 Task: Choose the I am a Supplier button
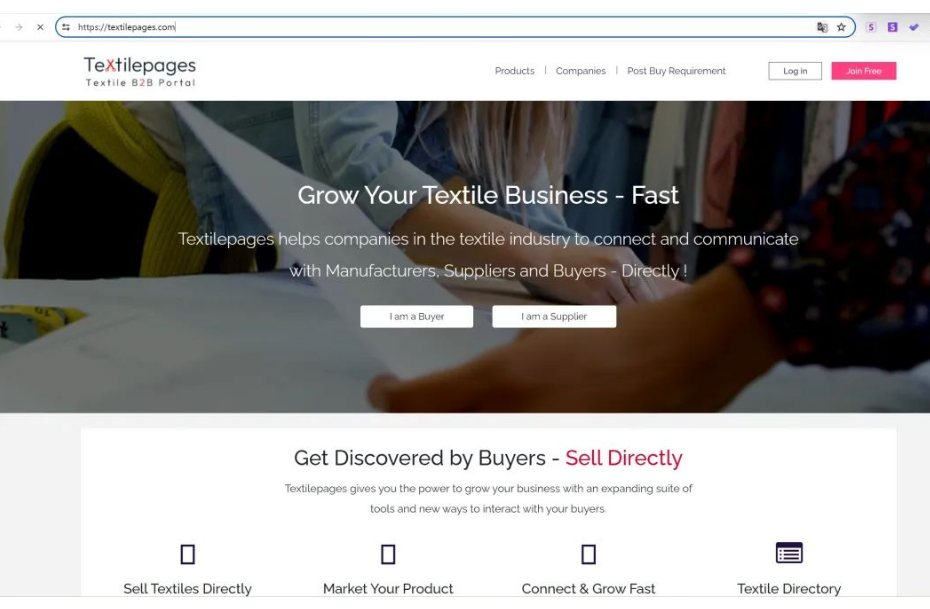554,317
